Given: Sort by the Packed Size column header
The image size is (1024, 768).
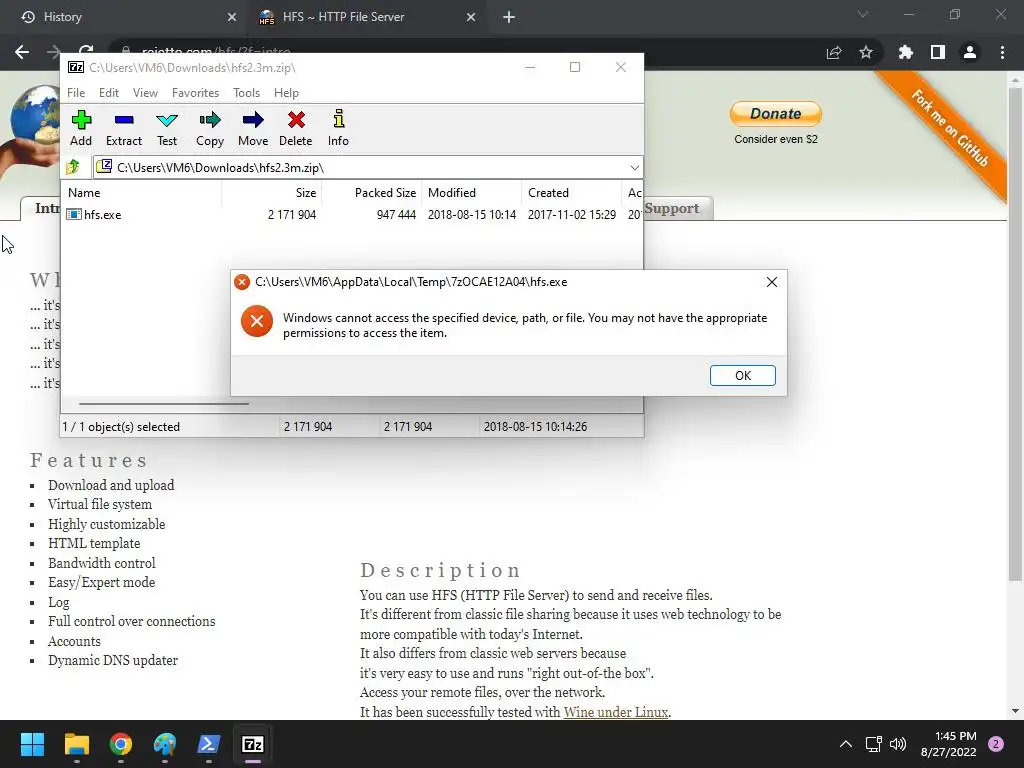Looking at the screenshot, I should point(371,193).
